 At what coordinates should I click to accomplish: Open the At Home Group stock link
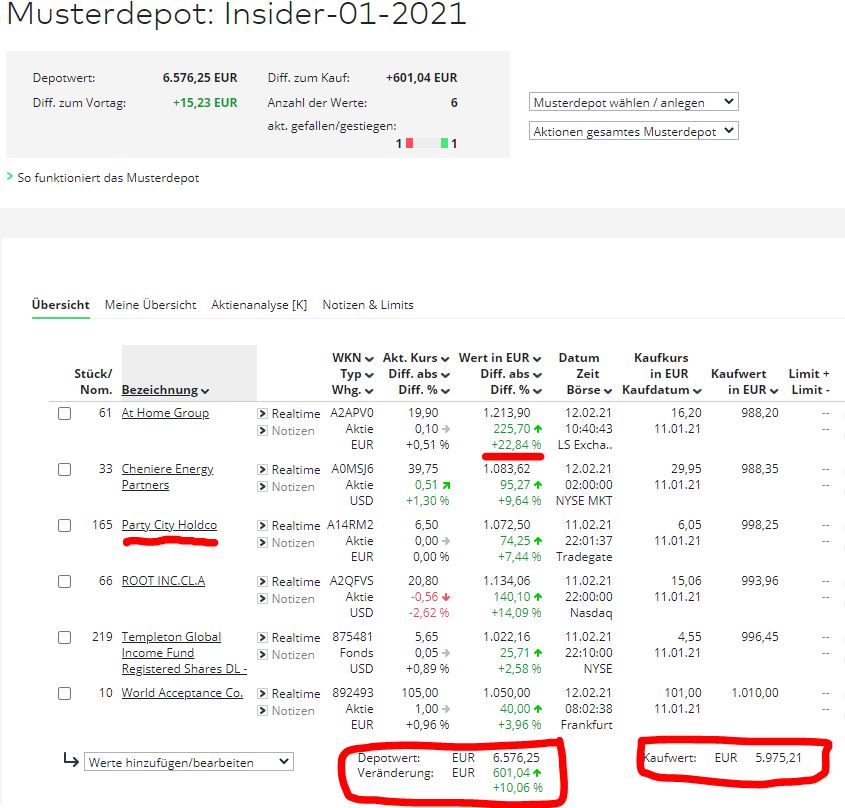point(165,413)
